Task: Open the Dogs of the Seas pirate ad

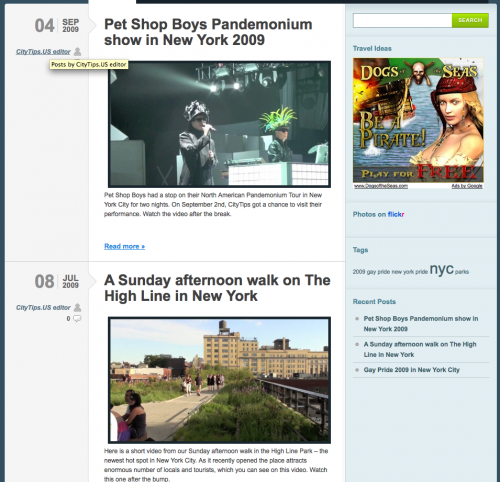Action: pos(418,120)
